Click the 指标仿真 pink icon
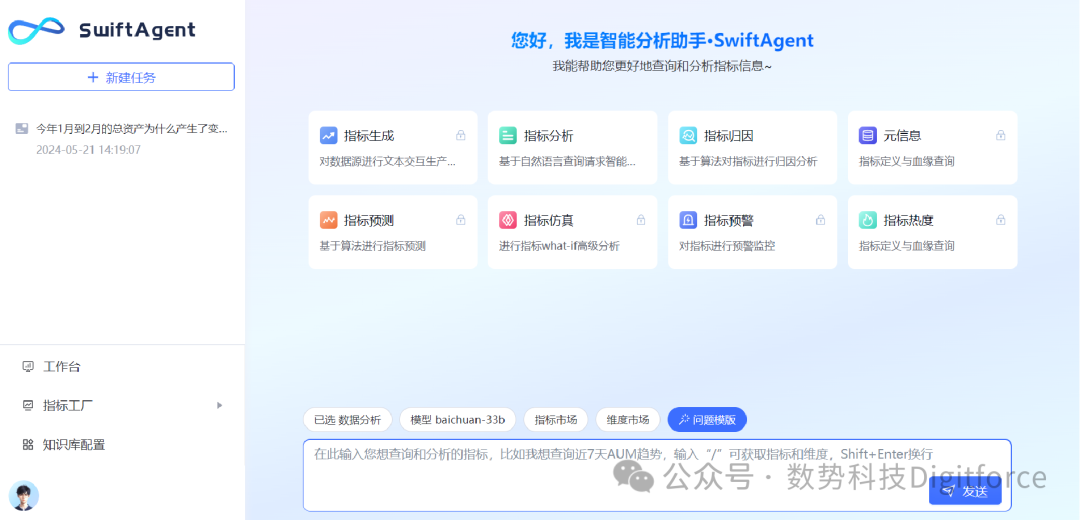The width and height of the screenshot is (1080, 520). coord(508,220)
